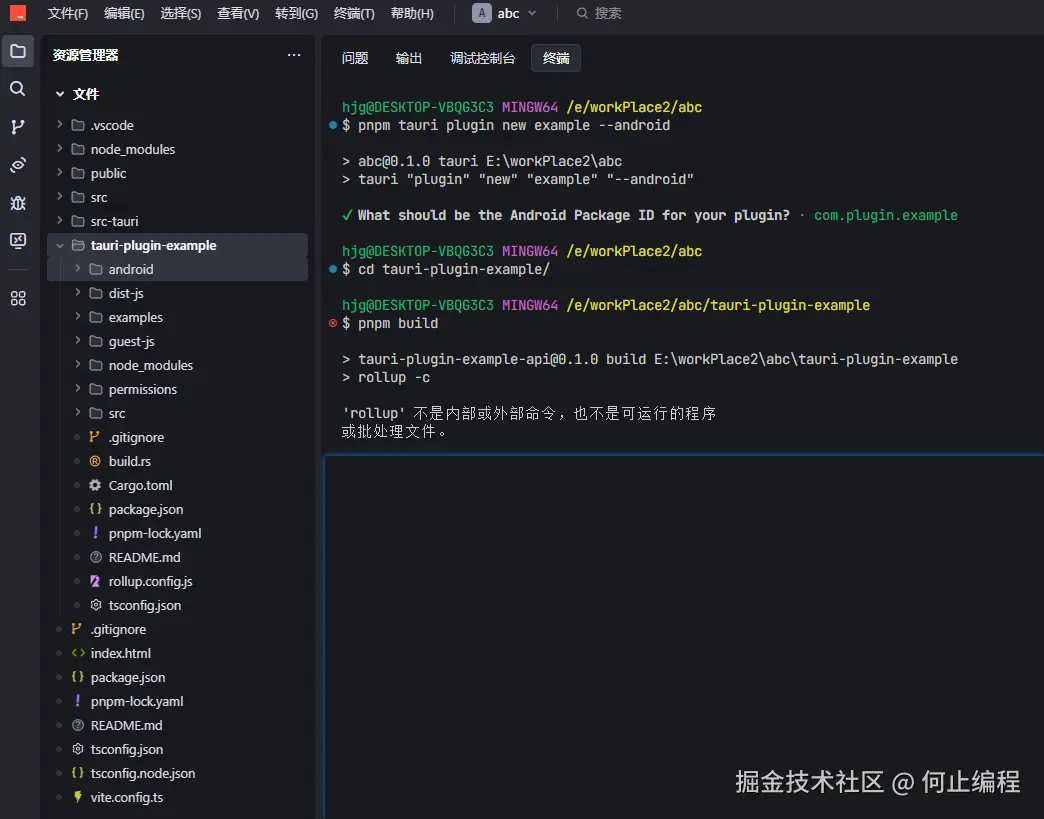
Task: Switch to the 问题 panel tab
Action: pyautogui.click(x=355, y=58)
